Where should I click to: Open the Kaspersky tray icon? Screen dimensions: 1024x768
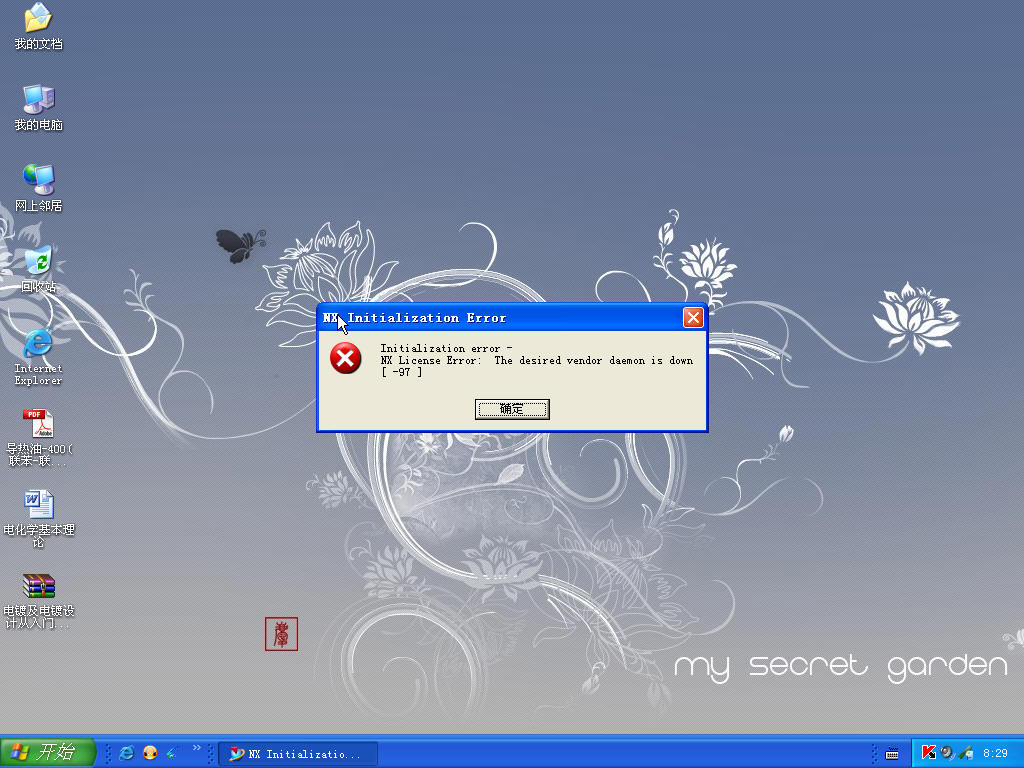928,753
